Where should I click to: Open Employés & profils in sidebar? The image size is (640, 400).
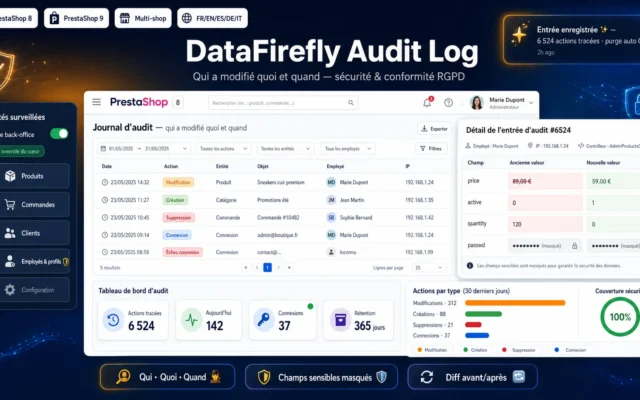pos(34,261)
